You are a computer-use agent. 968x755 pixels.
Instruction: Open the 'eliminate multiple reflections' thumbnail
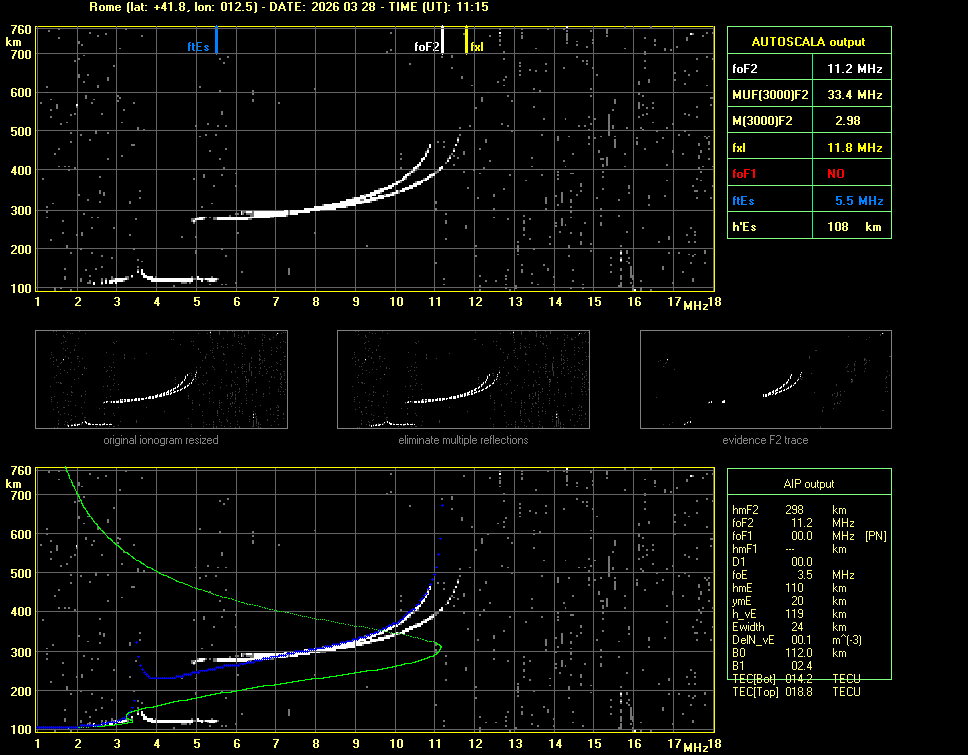(463, 380)
